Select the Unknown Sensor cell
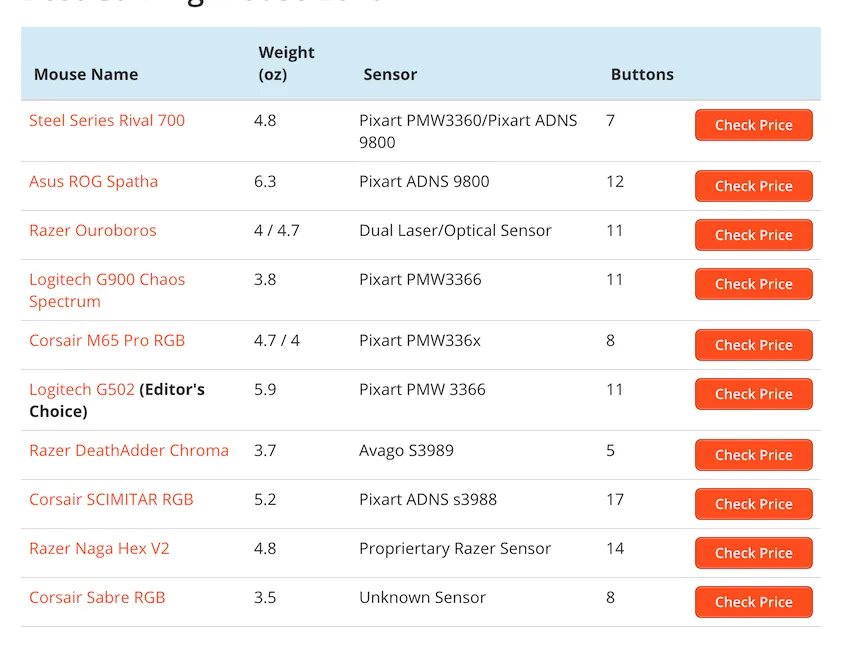Image resolution: width=844 pixels, height=656 pixels. pos(422,597)
